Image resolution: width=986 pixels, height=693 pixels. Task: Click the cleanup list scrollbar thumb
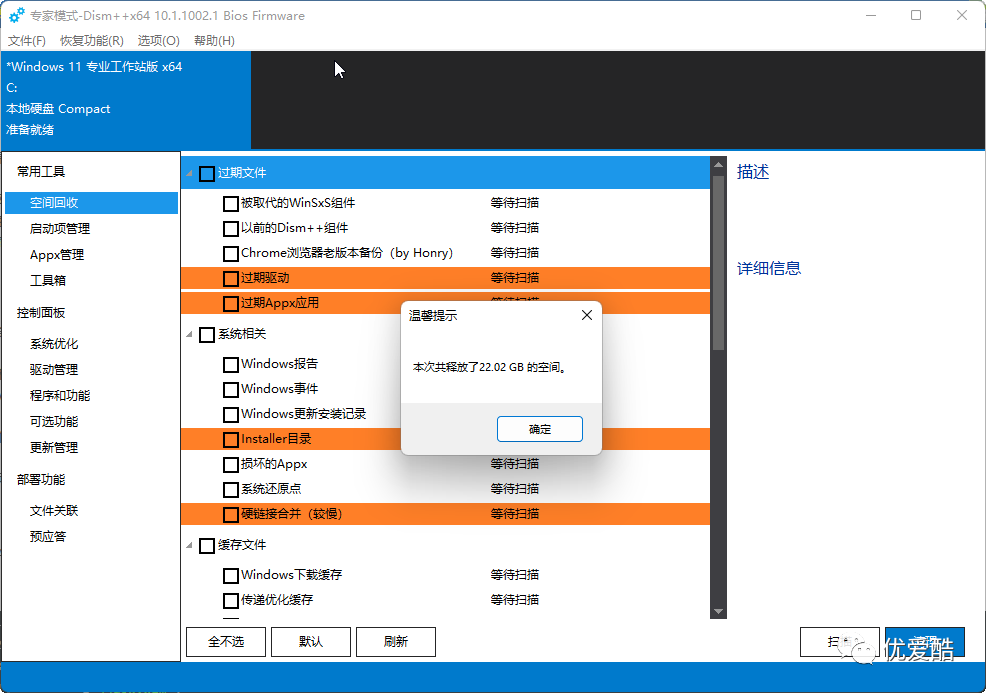pyautogui.click(x=718, y=261)
